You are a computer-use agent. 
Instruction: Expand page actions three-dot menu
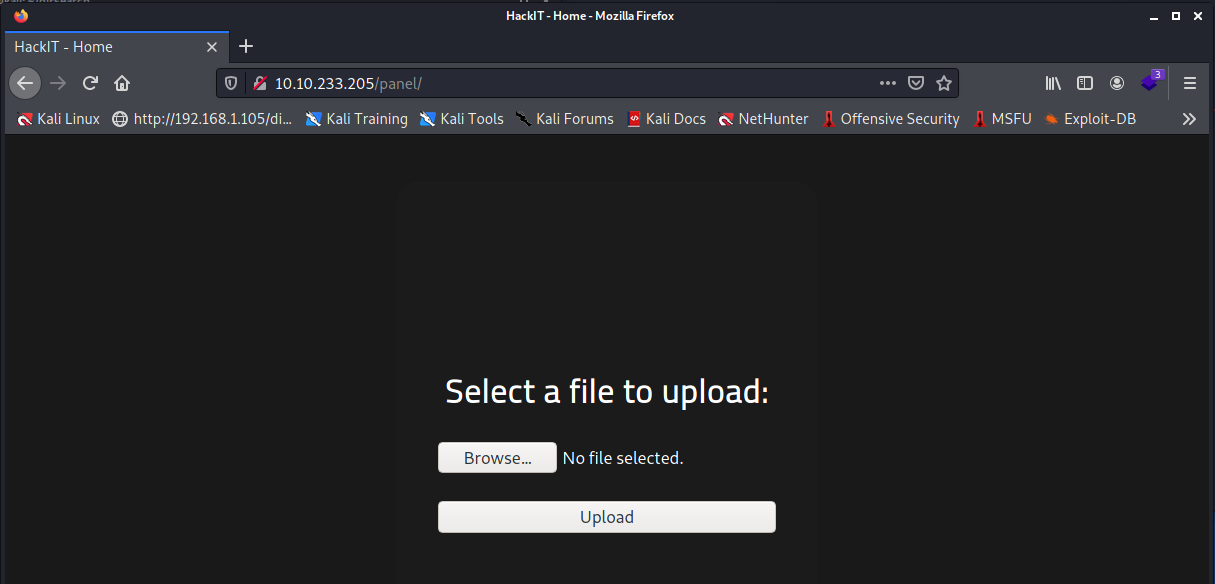(888, 83)
